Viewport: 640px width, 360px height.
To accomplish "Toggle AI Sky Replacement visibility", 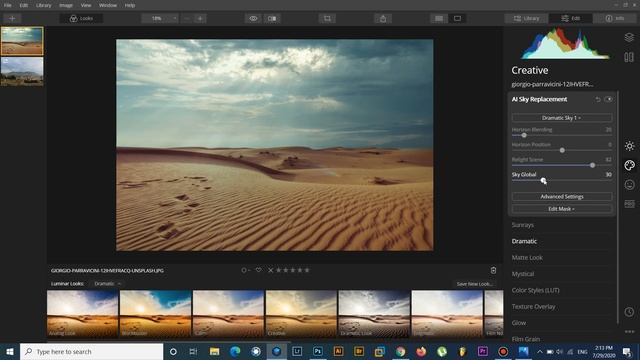I will [608, 99].
